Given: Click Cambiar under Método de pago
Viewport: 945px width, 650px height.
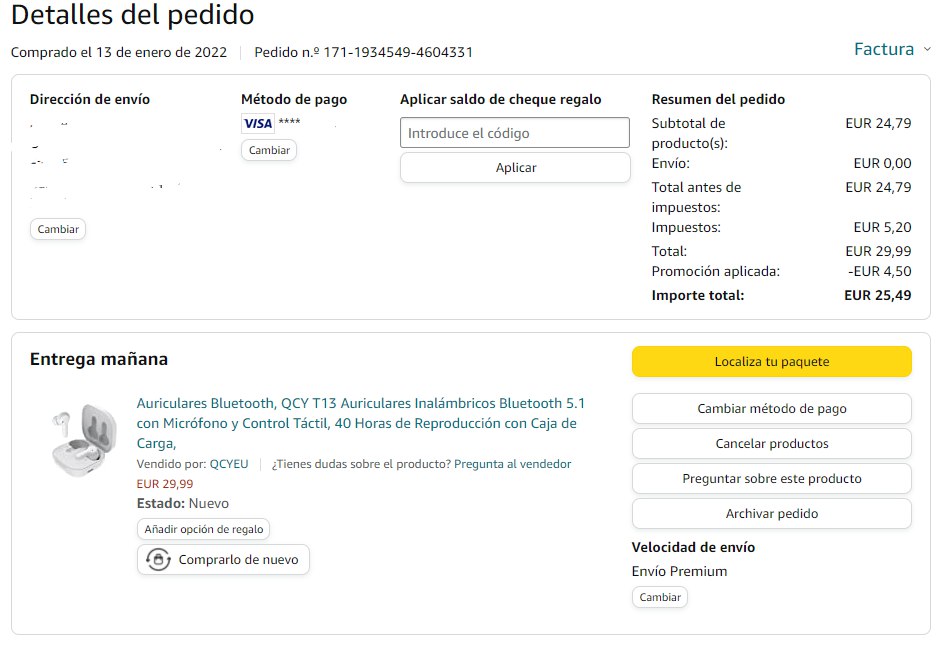Looking at the screenshot, I should (x=269, y=150).
